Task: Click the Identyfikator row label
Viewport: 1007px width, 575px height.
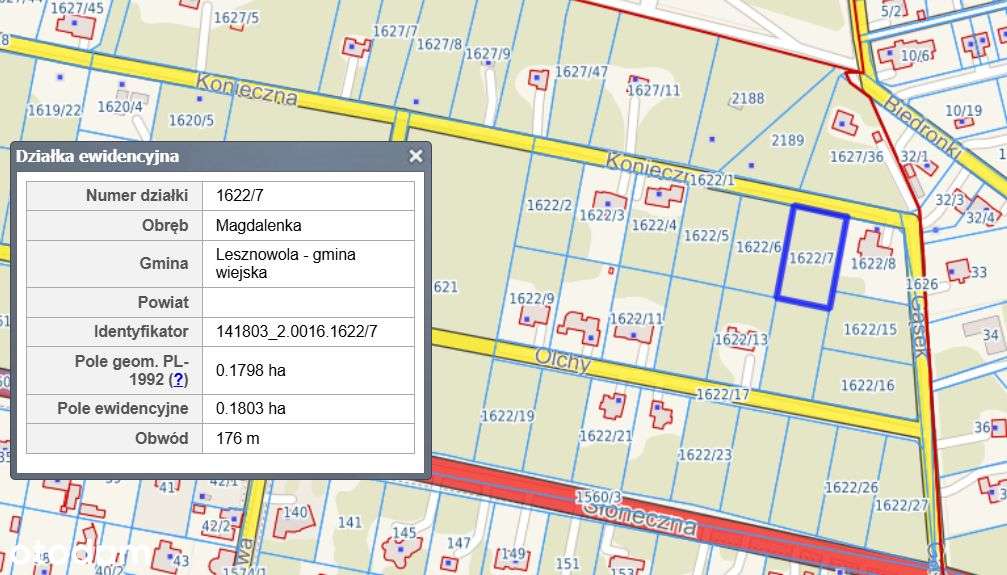Action: [x=141, y=332]
